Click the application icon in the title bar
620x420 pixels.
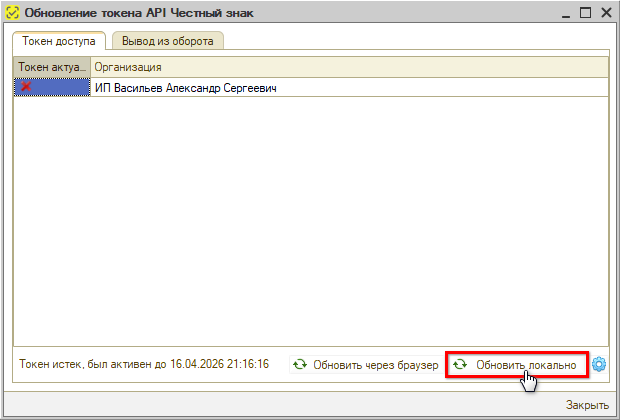coord(15,12)
